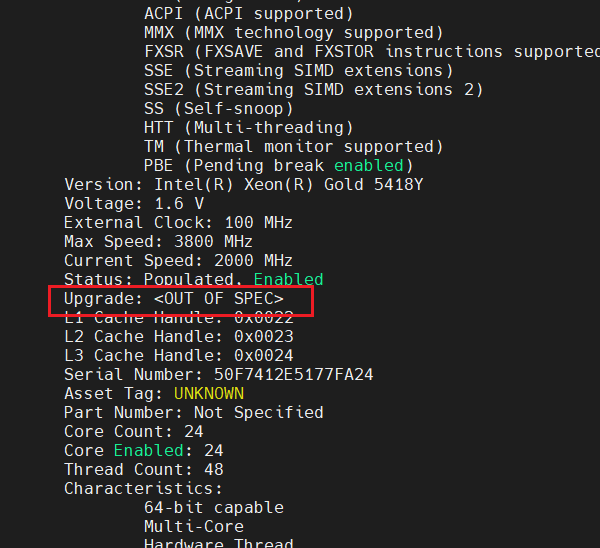This screenshot has height=548, width=600.
Task: Click the SSE2 Streaming SIMD extensions 2 line
Action: coord(313,90)
